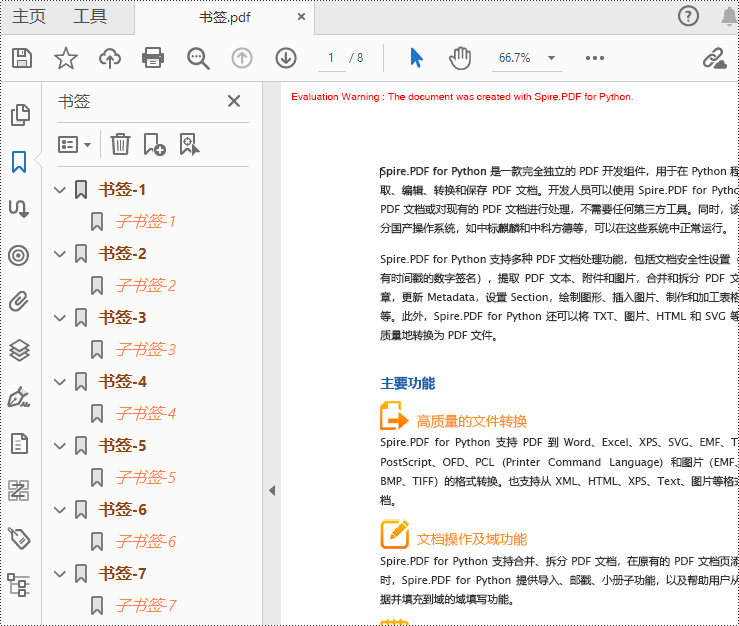Collapse the 书签-4 bookmark
The width and height of the screenshot is (739, 626).
[x=59, y=382]
